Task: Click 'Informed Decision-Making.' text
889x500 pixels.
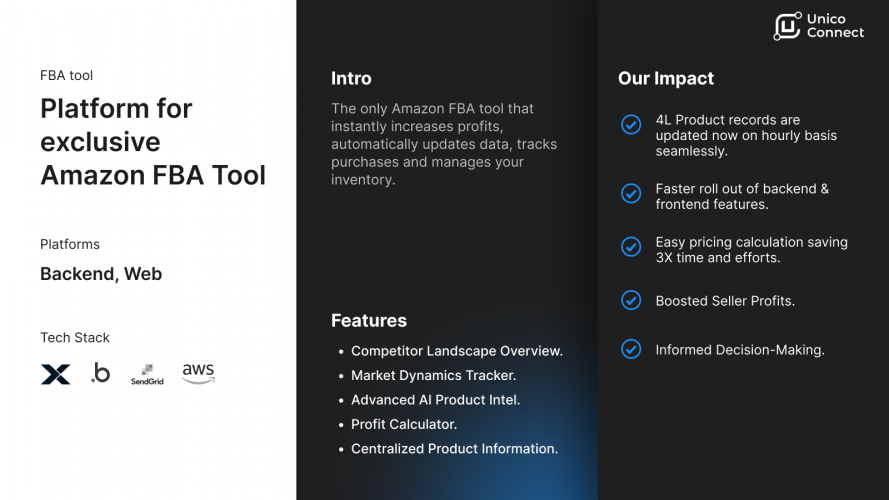Action: [740, 350]
